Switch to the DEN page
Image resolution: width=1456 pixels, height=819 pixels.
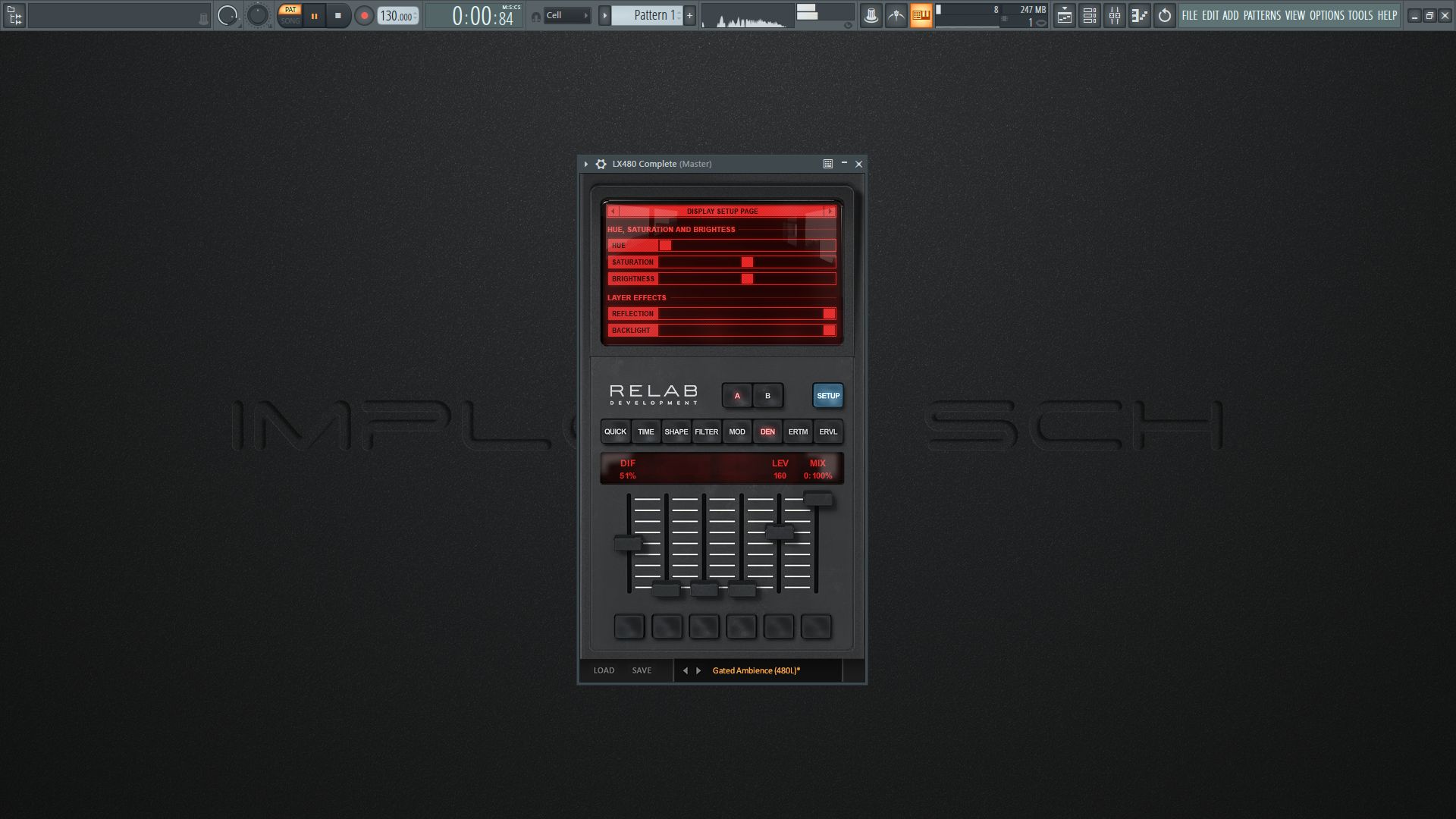click(767, 432)
